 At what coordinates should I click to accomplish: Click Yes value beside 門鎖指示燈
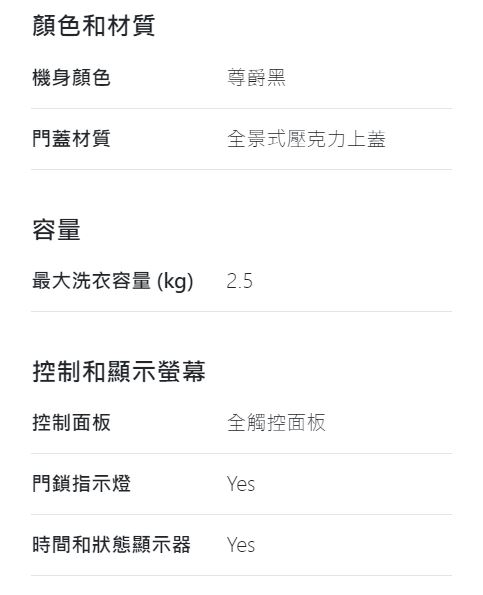pos(241,484)
